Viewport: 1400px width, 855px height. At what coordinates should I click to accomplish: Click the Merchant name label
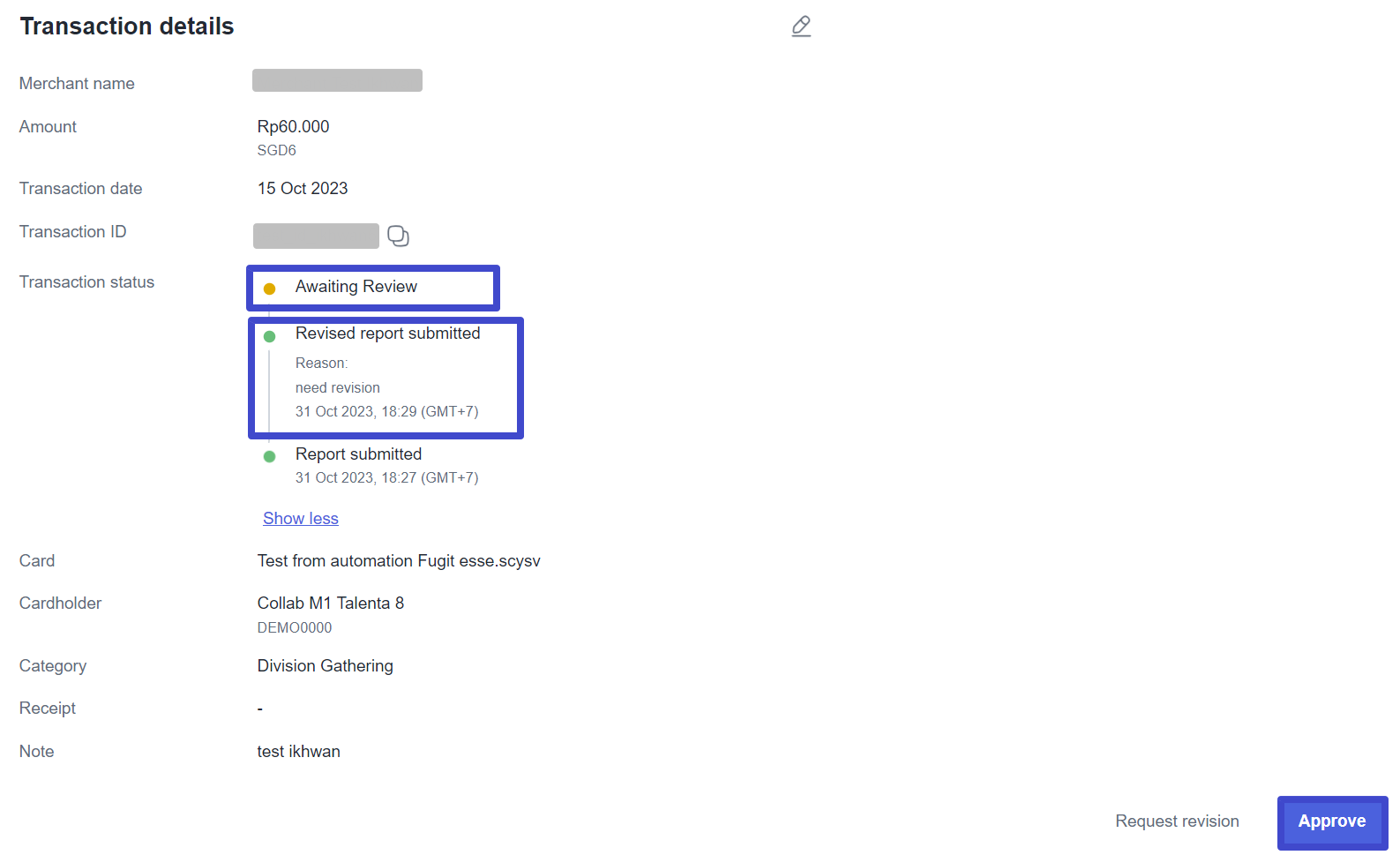tap(77, 84)
